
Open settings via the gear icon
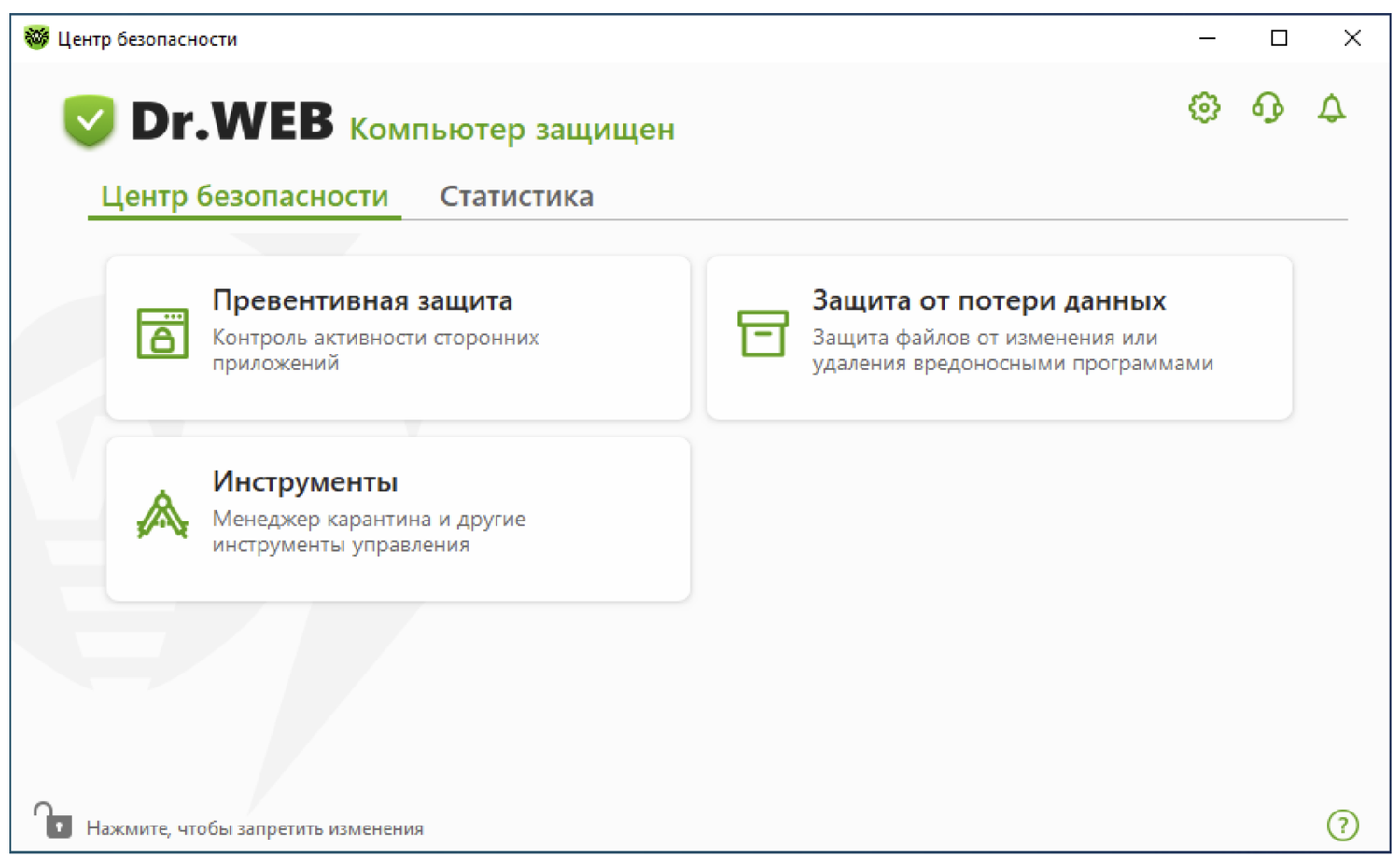click(1204, 108)
